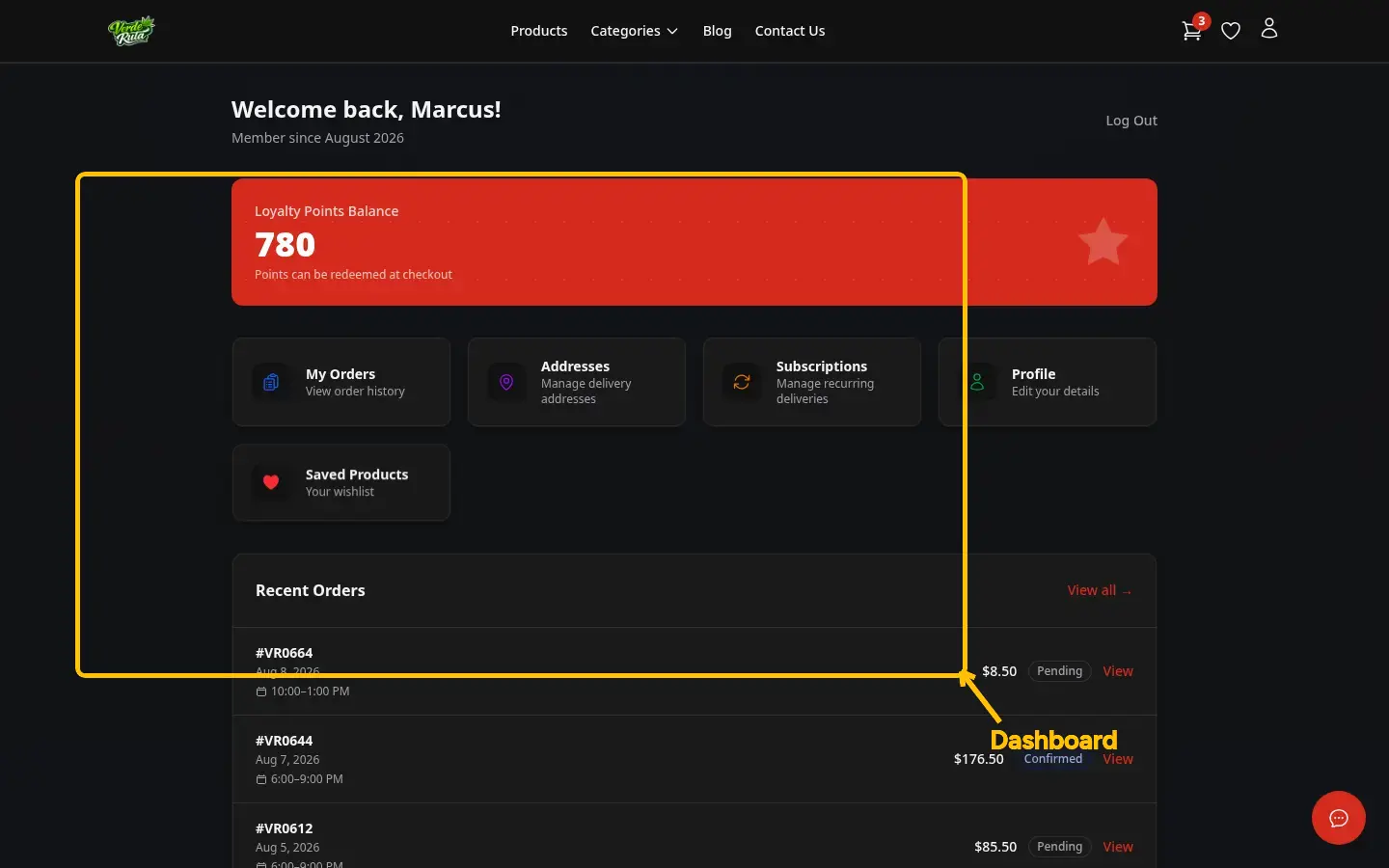Click the Confirmed status of order #VR0644
Viewport: 1389px width, 868px height.
(x=1053, y=759)
